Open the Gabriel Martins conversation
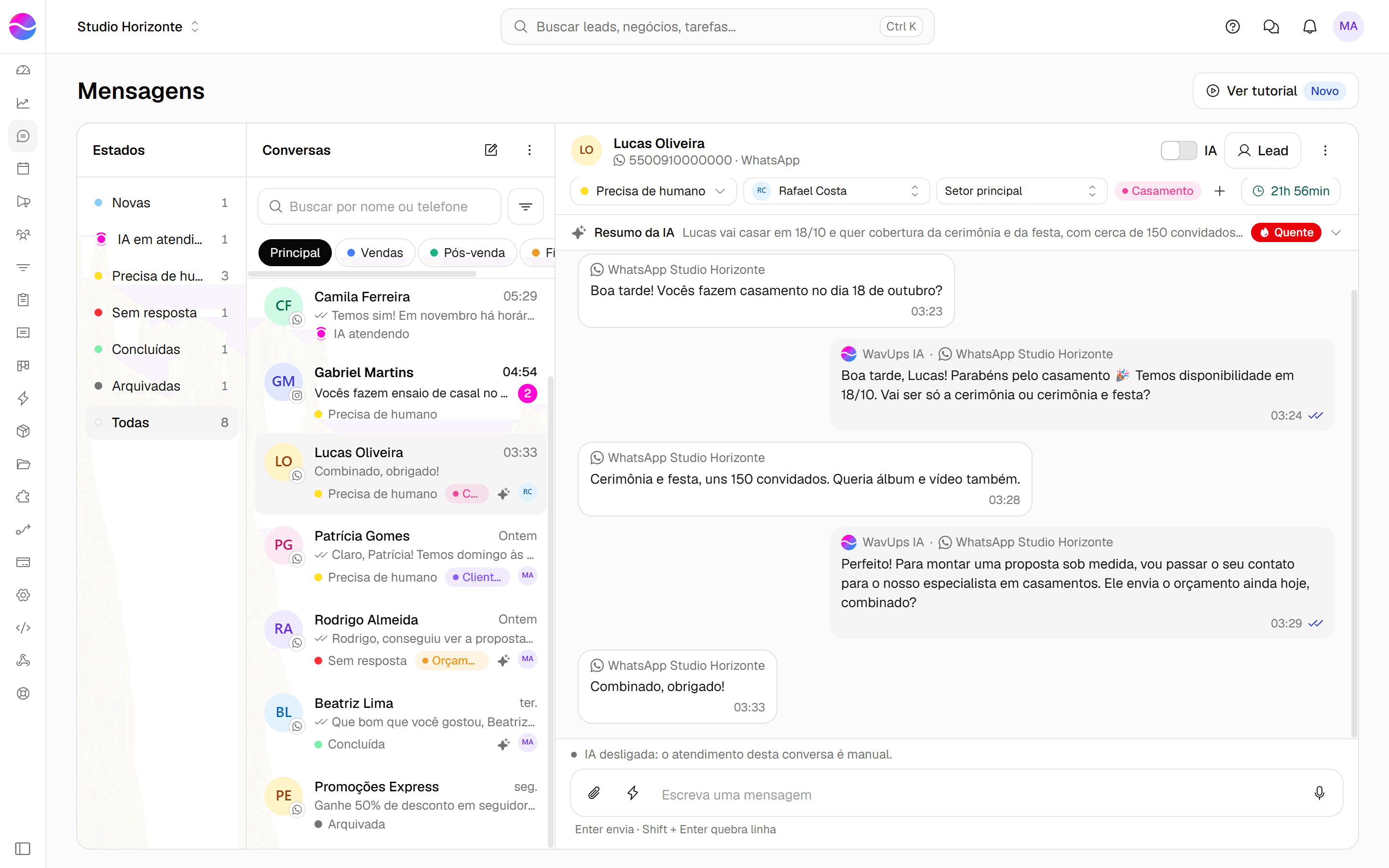Image resolution: width=1389 pixels, height=868 pixels. tap(400, 393)
